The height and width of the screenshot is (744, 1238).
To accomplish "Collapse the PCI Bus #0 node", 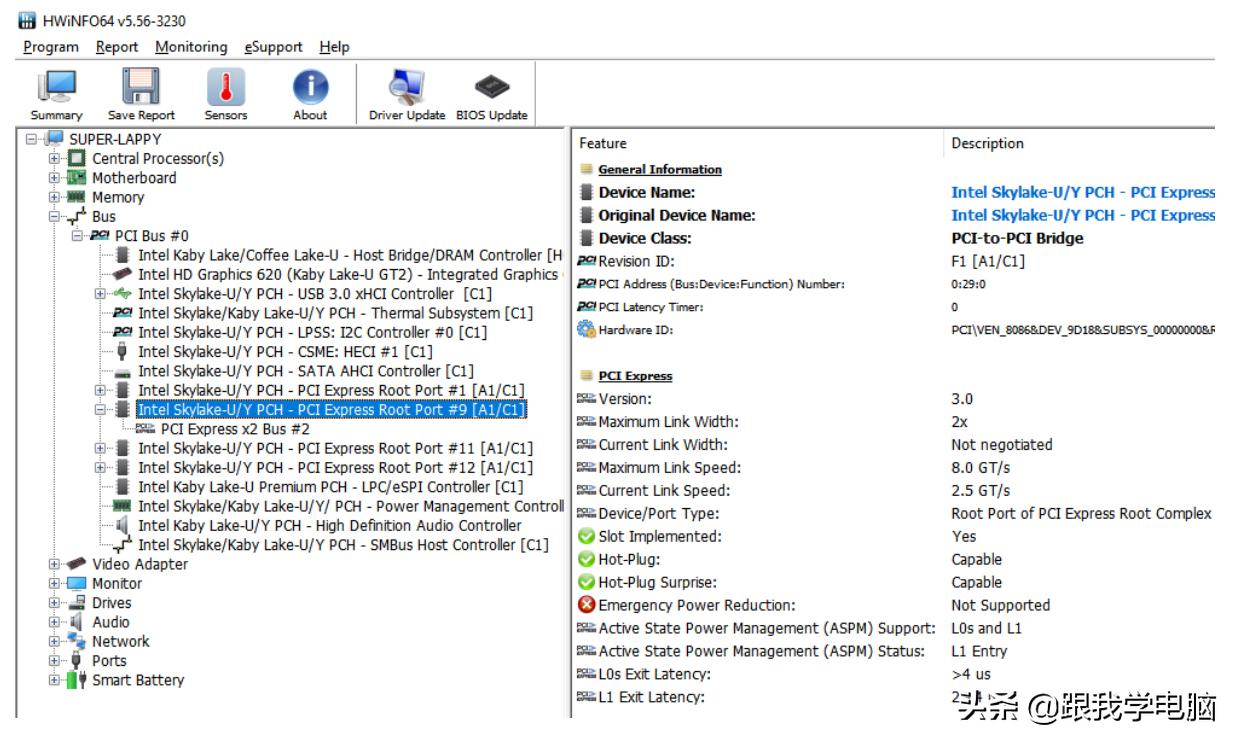I will click(x=78, y=236).
